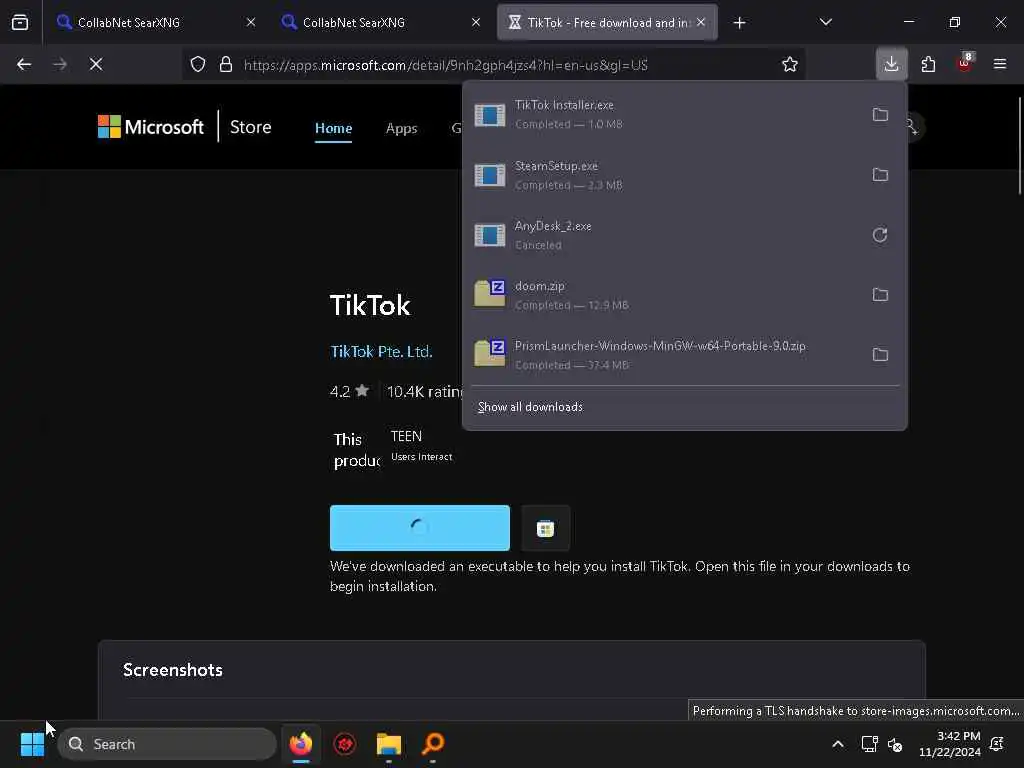
Task: Show site tracking protection shield info
Action: [x=198, y=64]
